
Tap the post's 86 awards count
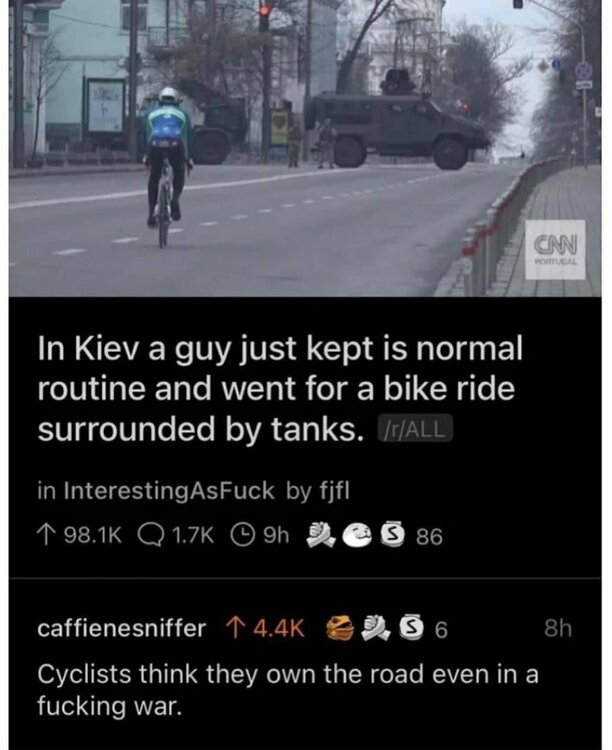[x=429, y=536]
